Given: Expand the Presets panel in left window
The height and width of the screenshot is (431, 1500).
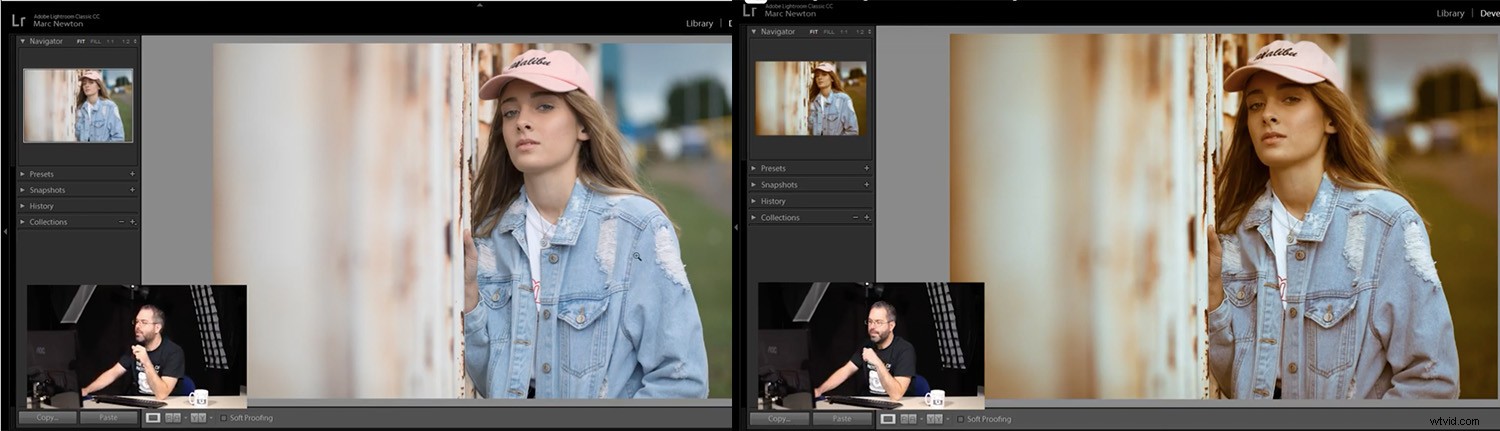Looking at the screenshot, I should 23,174.
